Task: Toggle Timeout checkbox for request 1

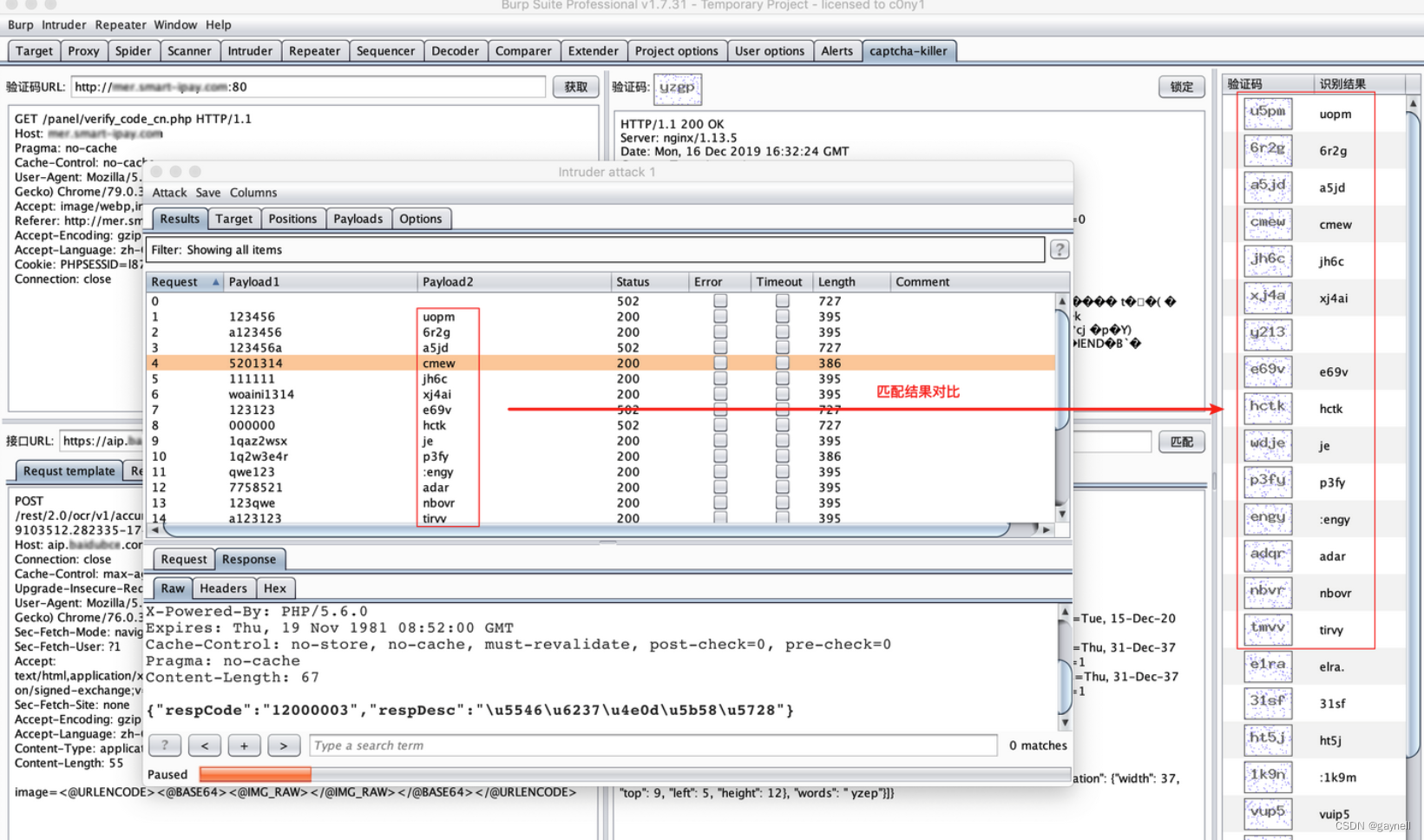Action: coord(783,317)
